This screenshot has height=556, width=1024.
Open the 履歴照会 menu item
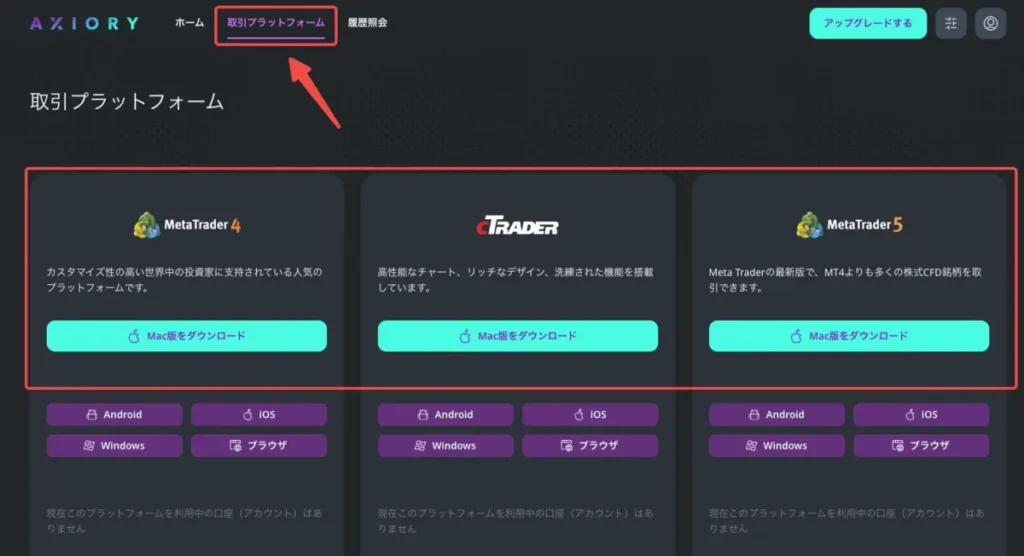(x=367, y=23)
